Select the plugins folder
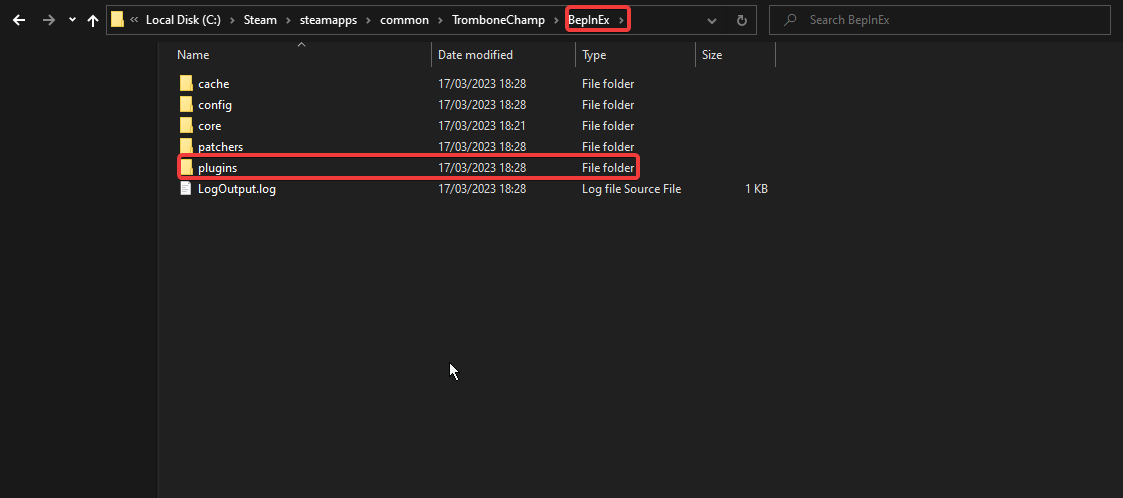Image resolution: width=1123 pixels, height=498 pixels. 217,167
